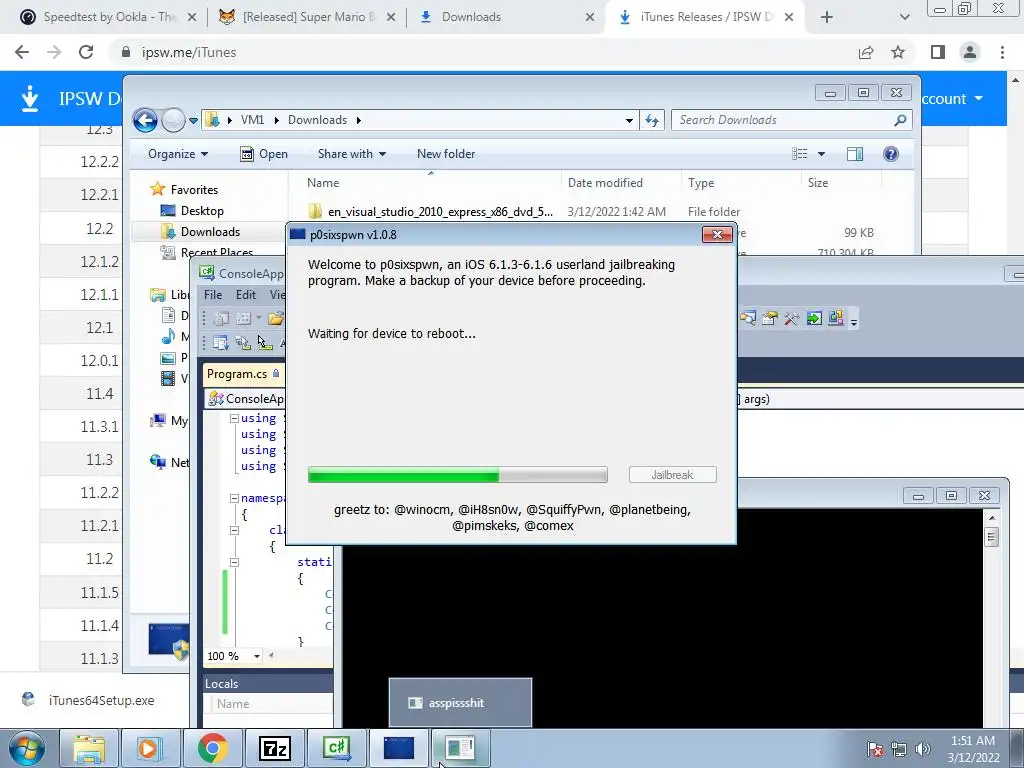Click the Explorer help icon
Viewport: 1024px width, 768px height.
(x=891, y=154)
